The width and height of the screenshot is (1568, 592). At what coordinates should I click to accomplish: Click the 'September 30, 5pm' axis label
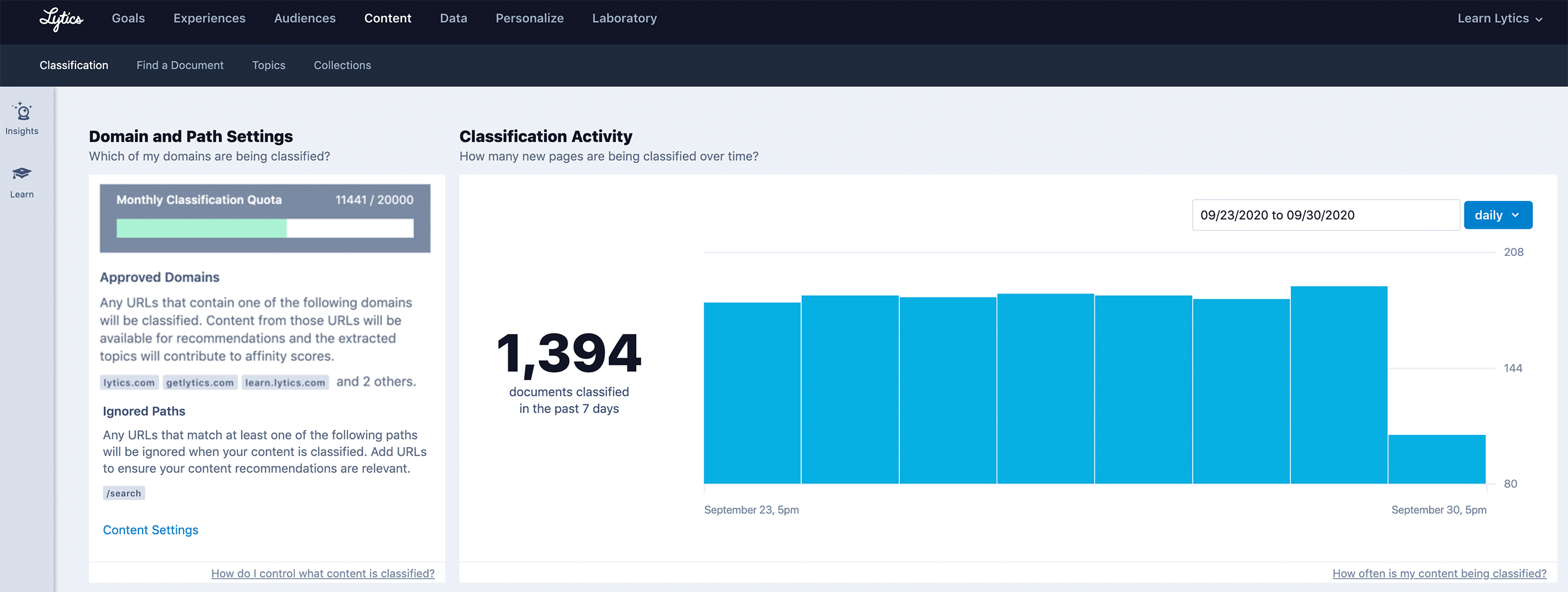[x=1438, y=509]
